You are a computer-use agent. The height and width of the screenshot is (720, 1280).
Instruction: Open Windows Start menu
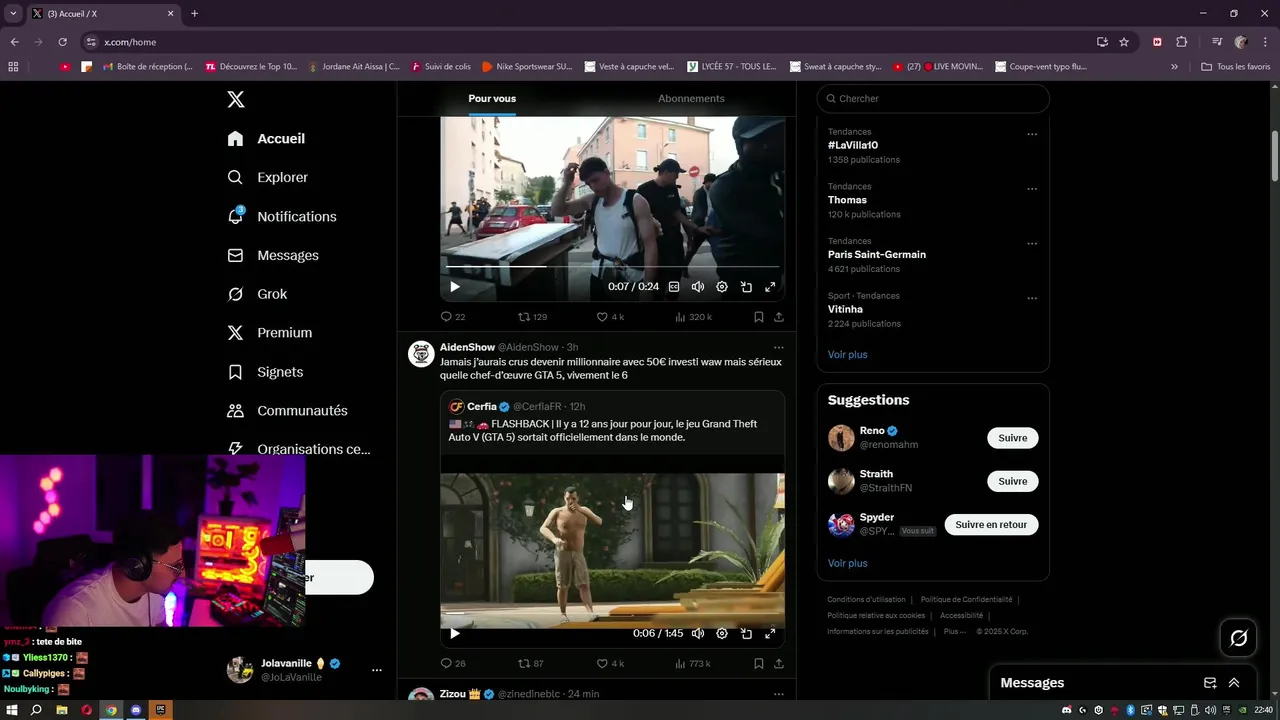click(x=12, y=710)
